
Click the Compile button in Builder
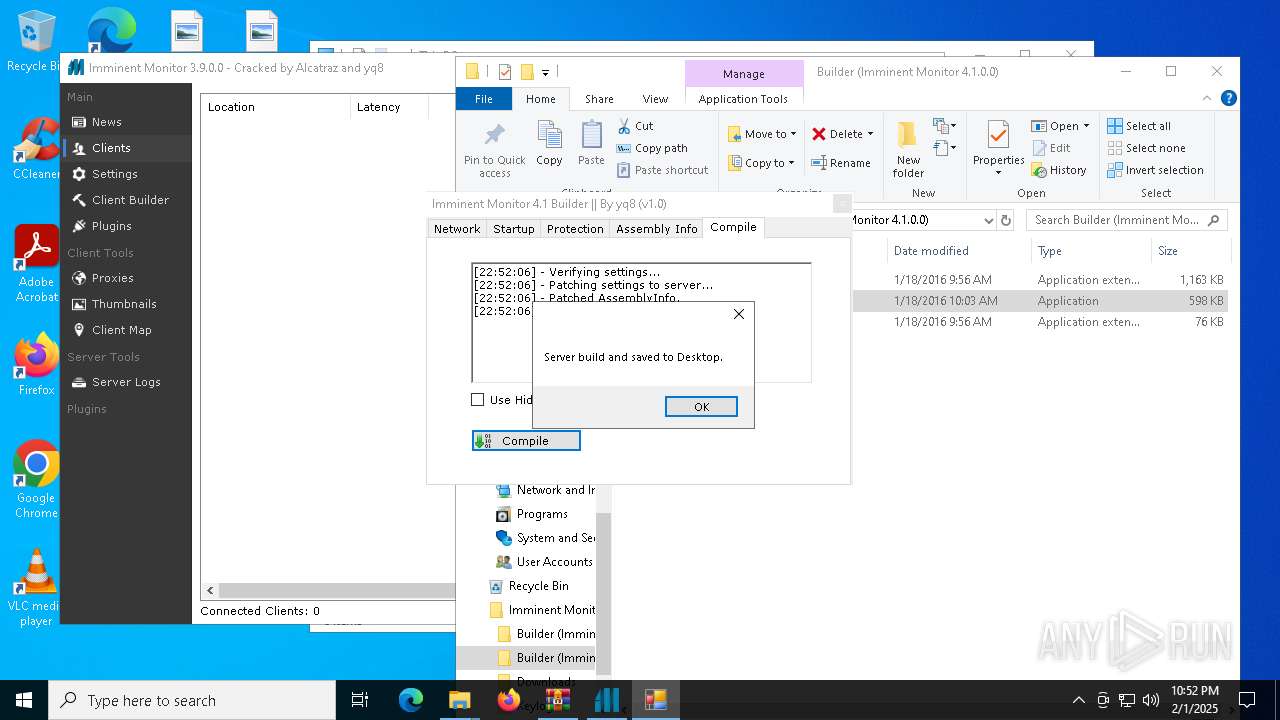pyautogui.click(x=526, y=441)
